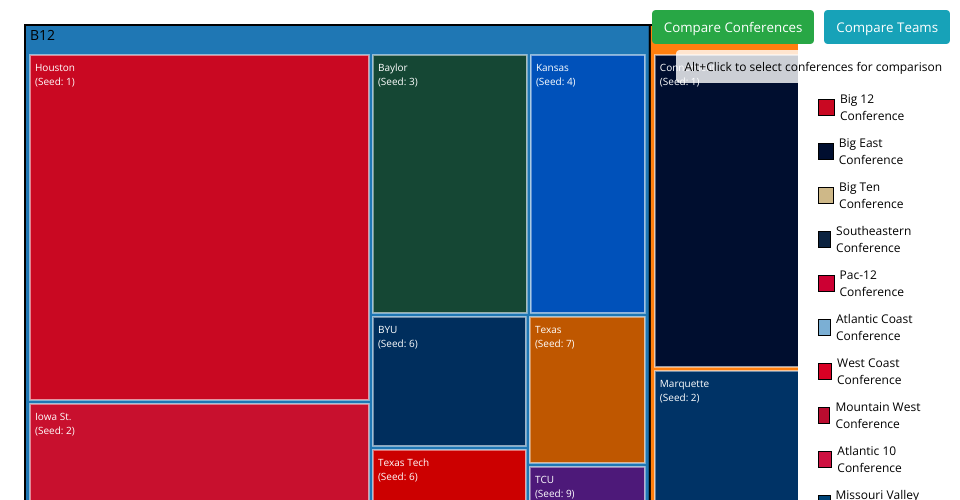Screen dimensions: 960x500
Task: Click the Texas Tech tile
Action: tap(449, 475)
